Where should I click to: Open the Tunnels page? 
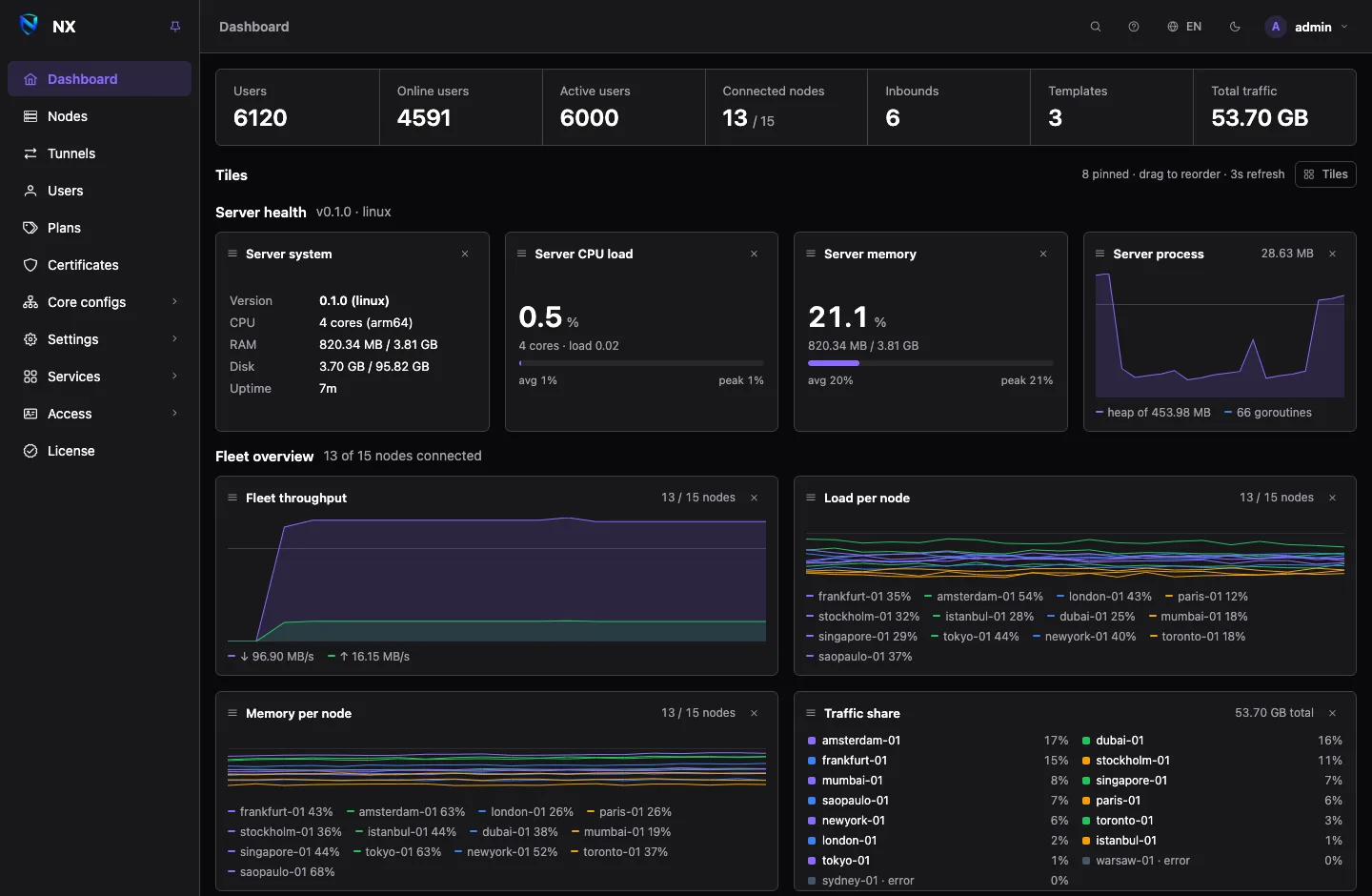99,153
